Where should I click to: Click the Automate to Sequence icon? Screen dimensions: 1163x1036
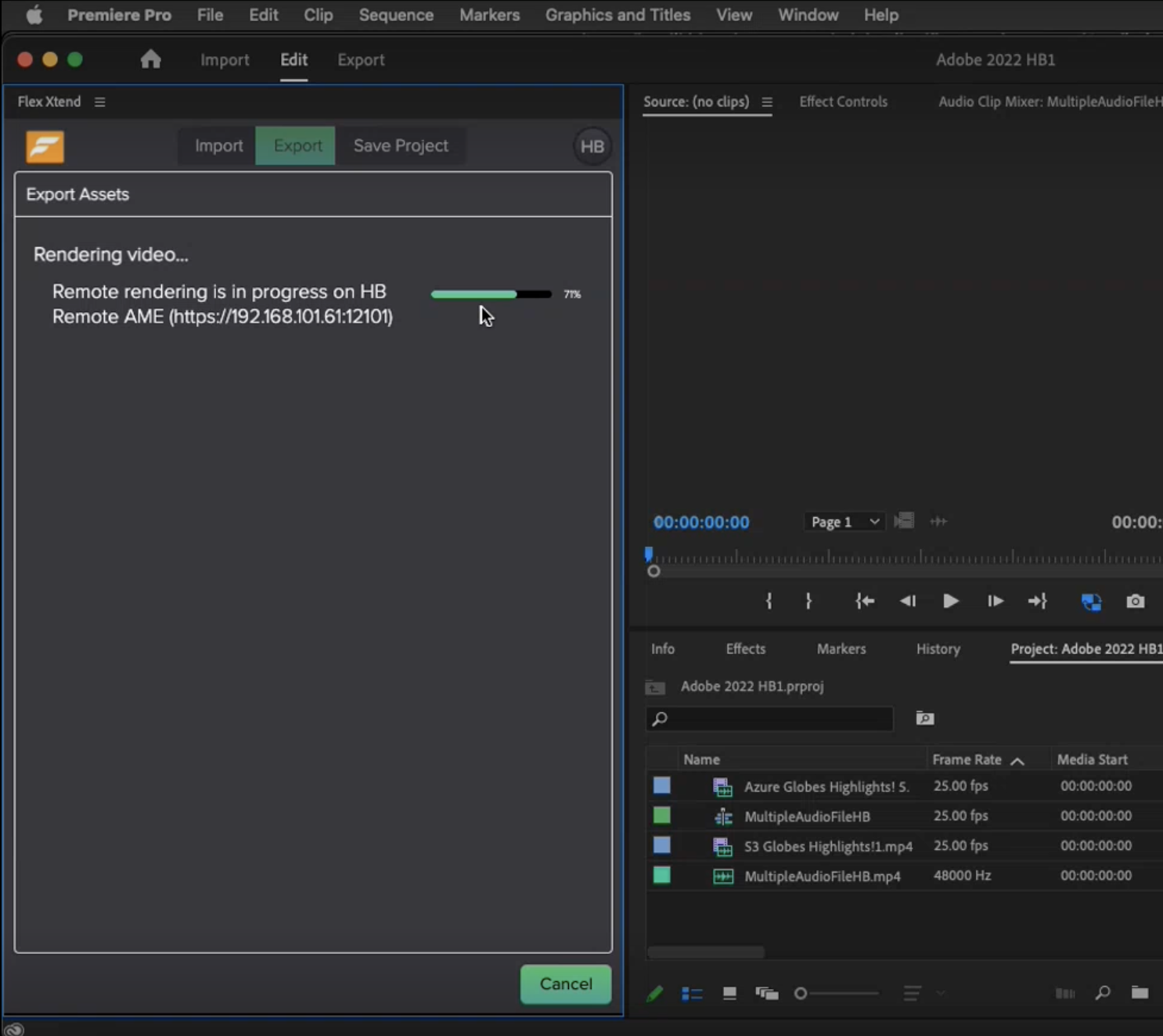[x=1065, y=994]
